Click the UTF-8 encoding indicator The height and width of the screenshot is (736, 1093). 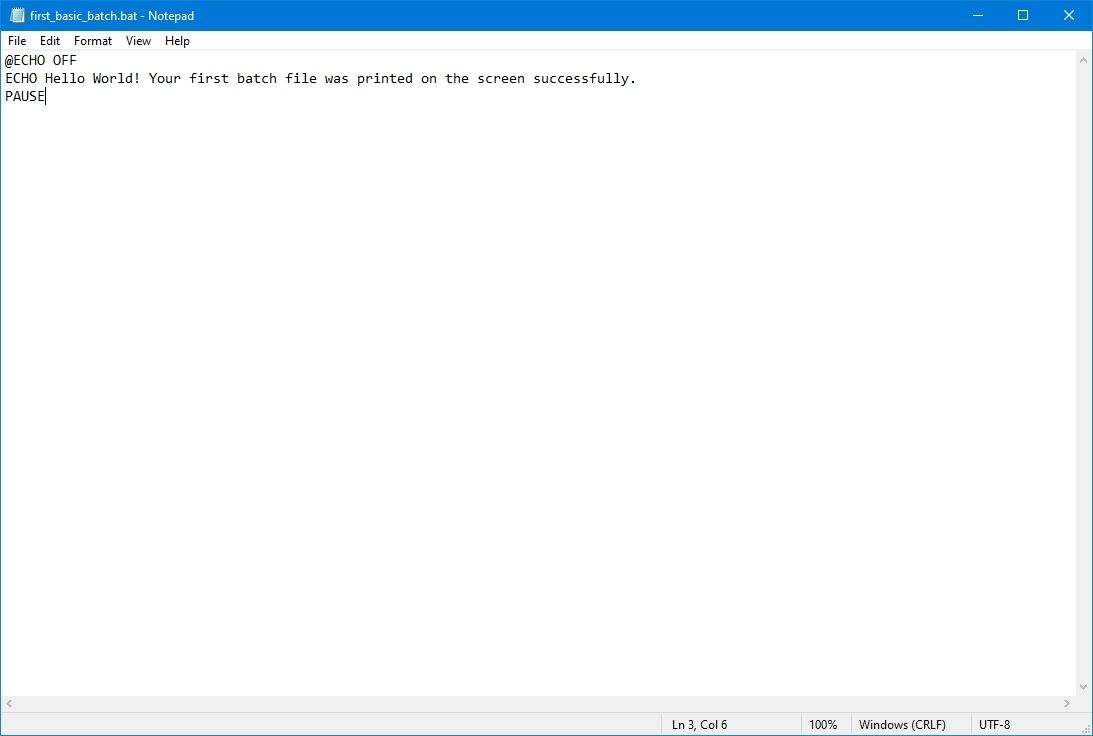pos(994,724)
